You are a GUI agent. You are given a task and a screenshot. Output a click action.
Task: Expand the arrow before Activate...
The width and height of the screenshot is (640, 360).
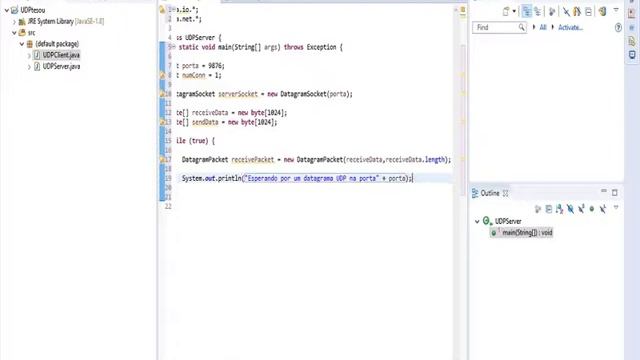553,27
